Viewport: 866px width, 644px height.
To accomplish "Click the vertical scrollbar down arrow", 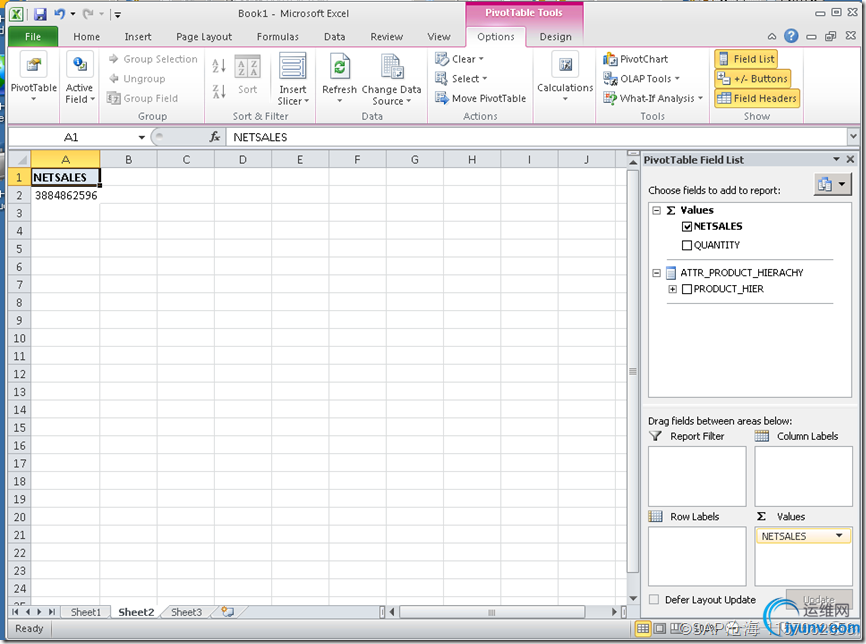I will point(633,599).
